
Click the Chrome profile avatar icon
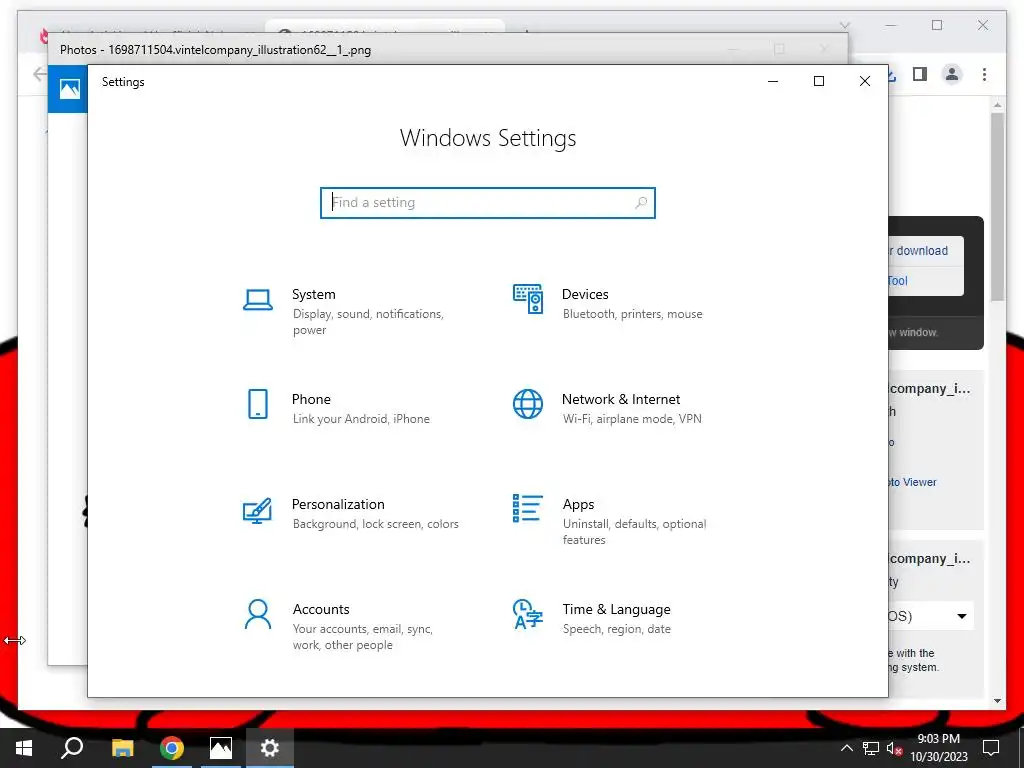click(x=952, y=74)
